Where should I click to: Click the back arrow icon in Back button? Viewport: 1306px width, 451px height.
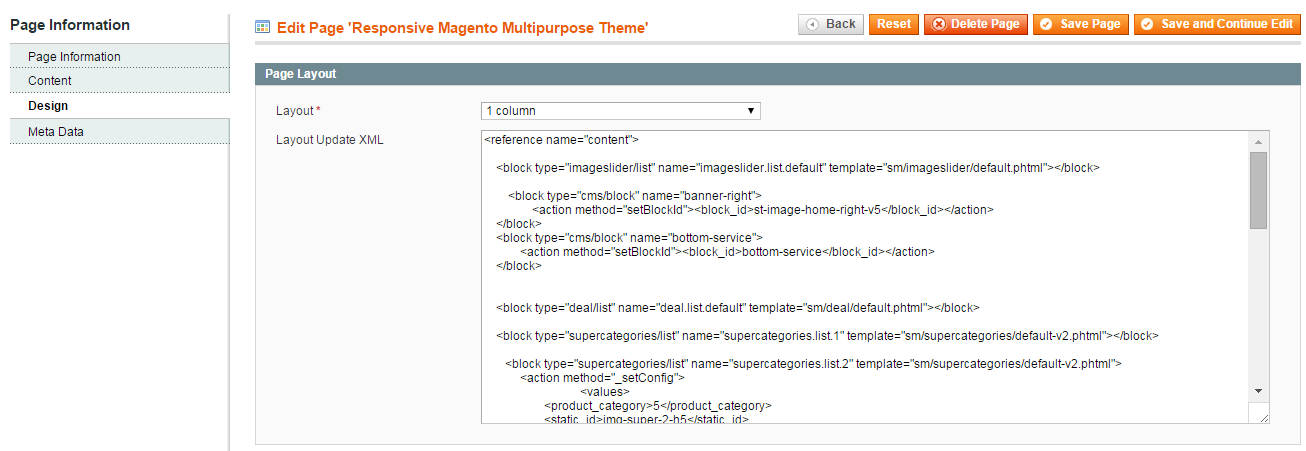813,24
